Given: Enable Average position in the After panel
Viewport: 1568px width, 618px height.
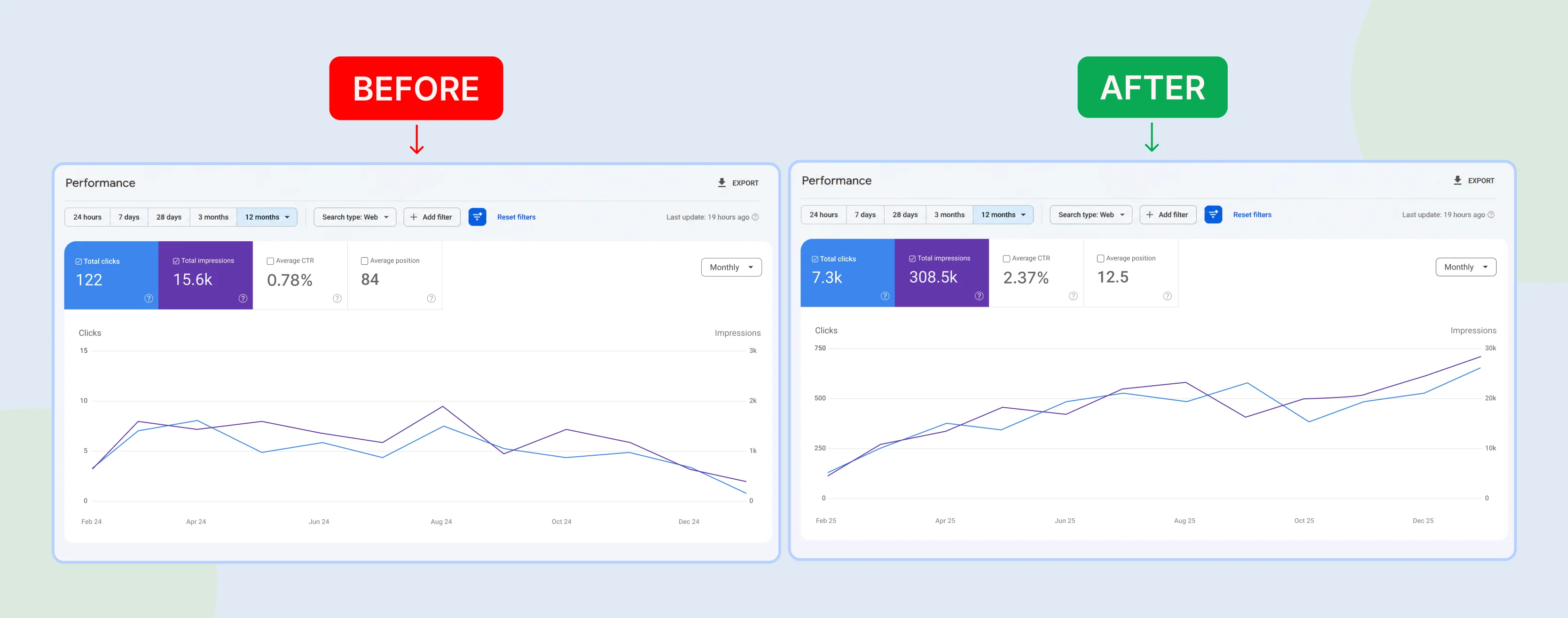Looking at the screenshot, I should point(1100,258).
